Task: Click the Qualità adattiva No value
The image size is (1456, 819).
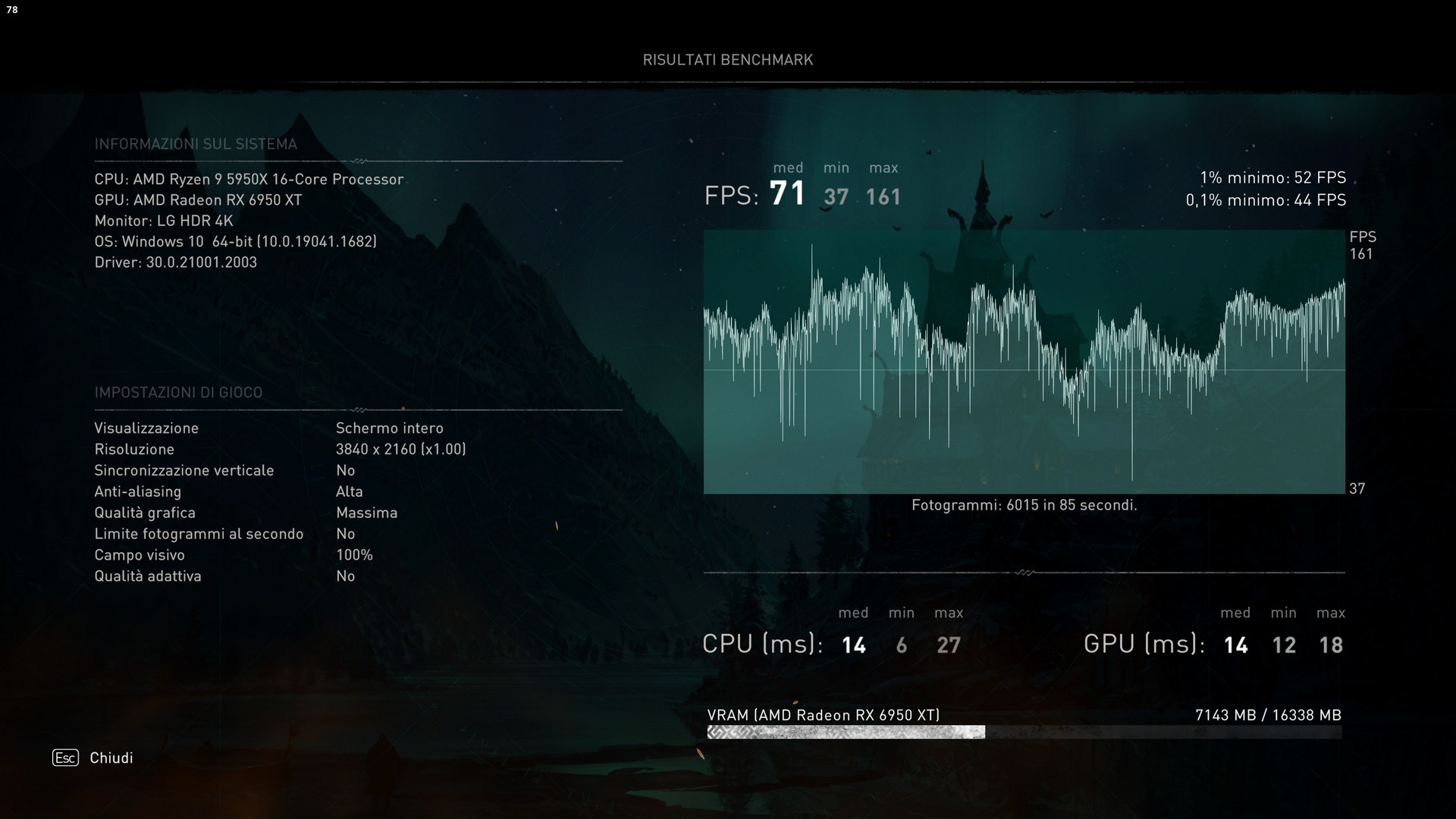Action: (345, 576)
